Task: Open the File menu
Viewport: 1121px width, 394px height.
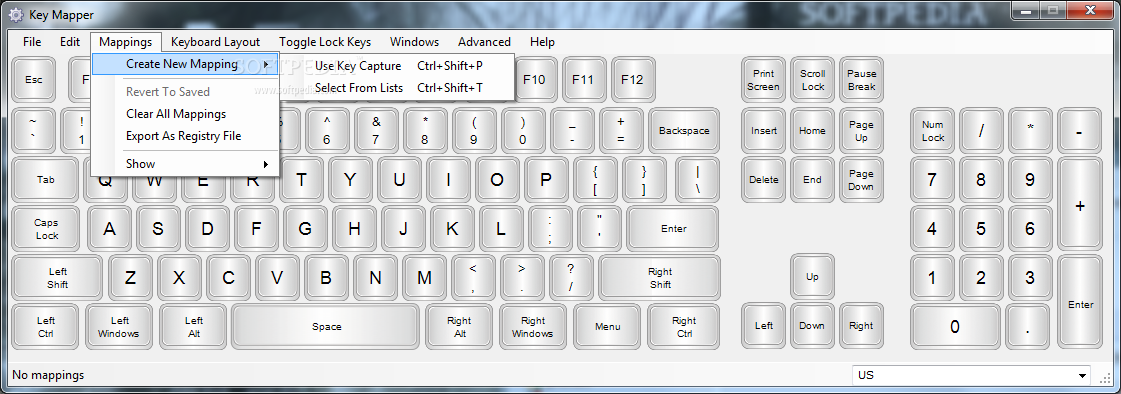Action: (32, 42)
